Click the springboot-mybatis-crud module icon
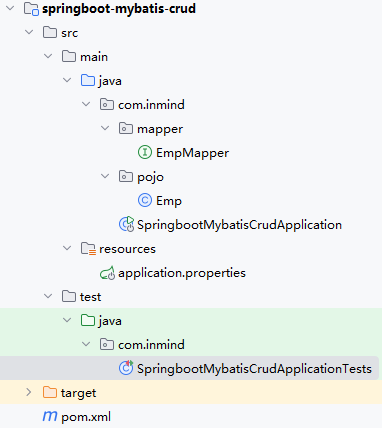The width and height of the screenshot is (382, 428). click(x=32, y=9)
